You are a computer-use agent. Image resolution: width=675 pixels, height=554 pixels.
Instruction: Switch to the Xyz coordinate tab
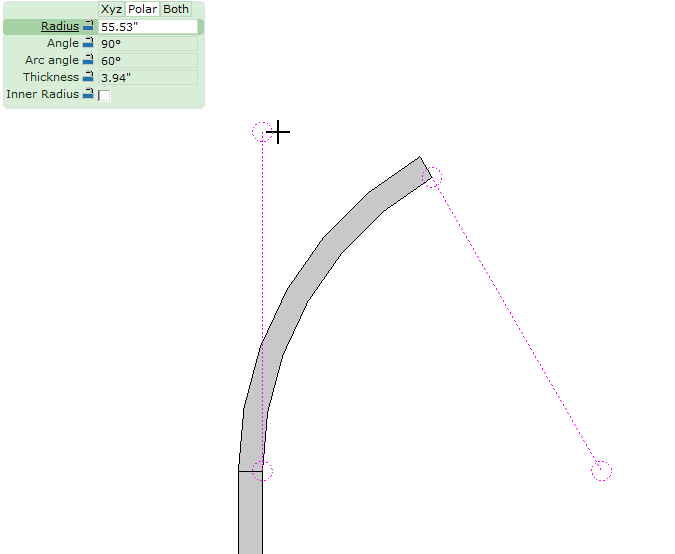111,9
